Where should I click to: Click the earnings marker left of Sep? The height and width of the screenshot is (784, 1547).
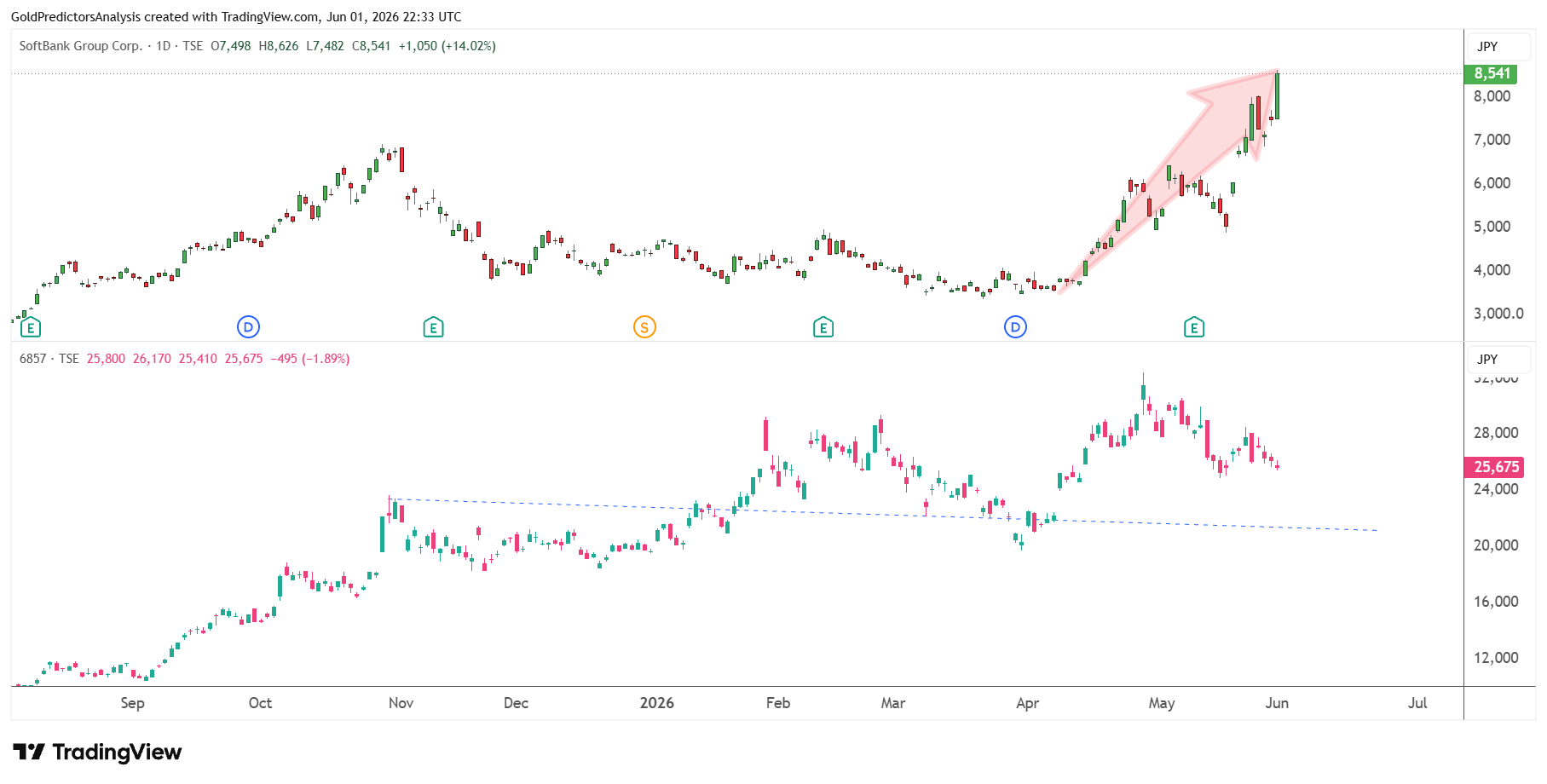tap(30, 327)
